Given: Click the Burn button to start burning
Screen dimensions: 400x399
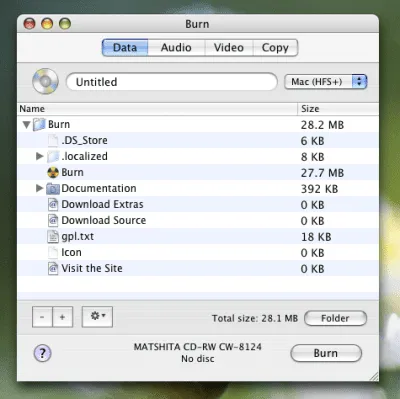Looking at the screenshot, I should pyautogui.click(x=326, y=353).
